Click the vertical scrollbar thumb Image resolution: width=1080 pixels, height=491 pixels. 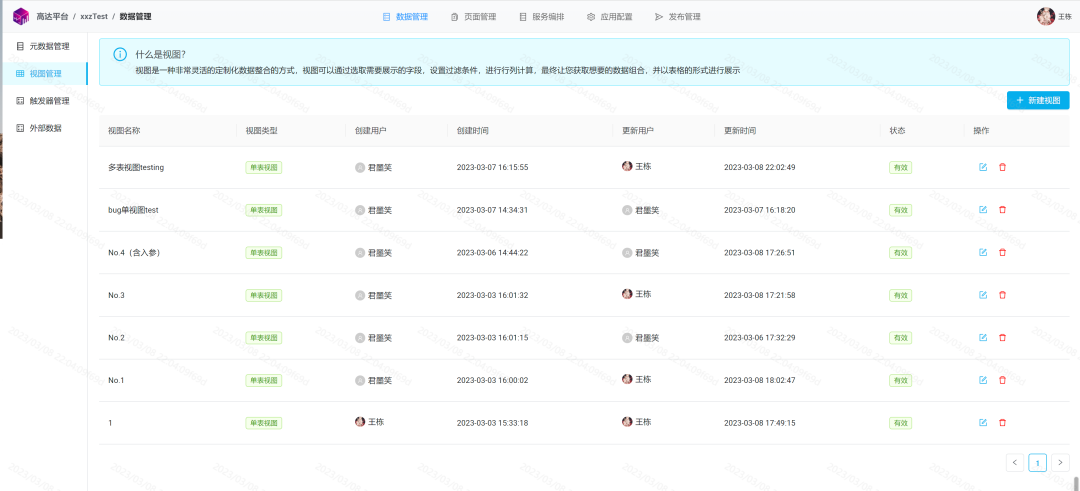click(x=1076, y=483)
